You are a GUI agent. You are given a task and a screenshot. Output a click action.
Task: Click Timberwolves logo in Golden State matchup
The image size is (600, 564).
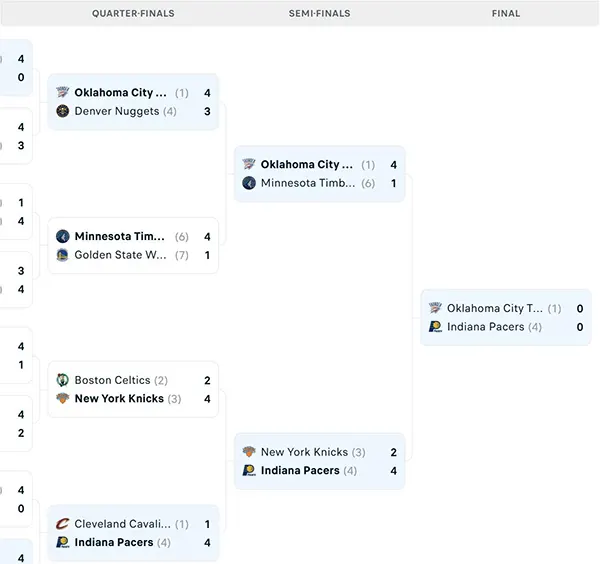tap(62, 236)
